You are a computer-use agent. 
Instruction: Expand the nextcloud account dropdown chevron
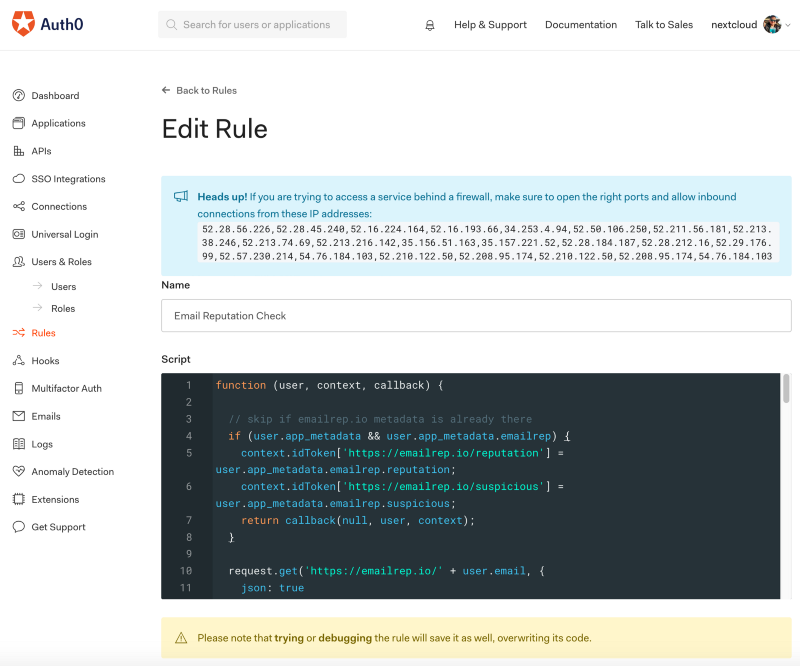tap(788, 24)
